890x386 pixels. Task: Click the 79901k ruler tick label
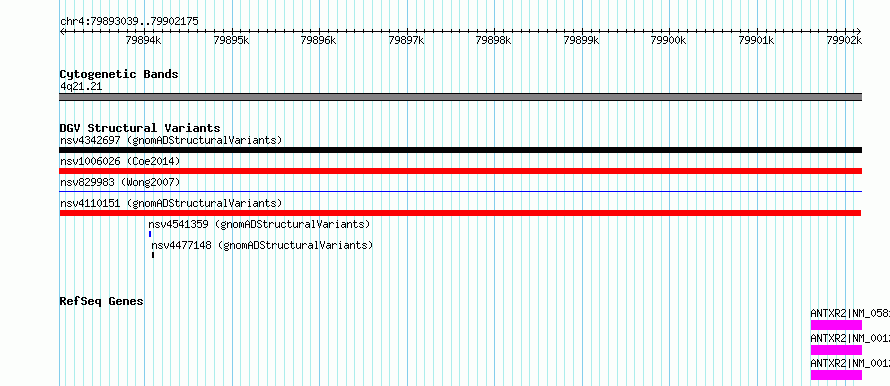pos(757,40)
